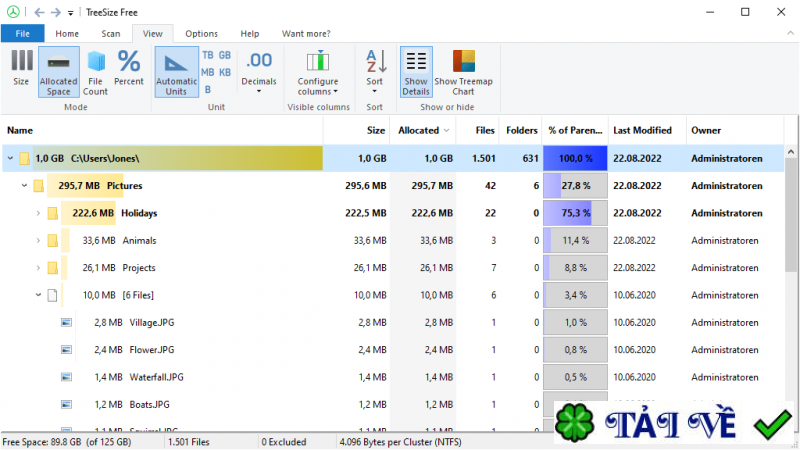Click the vertical scrollbar thumb
Viewport: 800px width, 450px height.
pyautogui.click(x=791, y=215)
